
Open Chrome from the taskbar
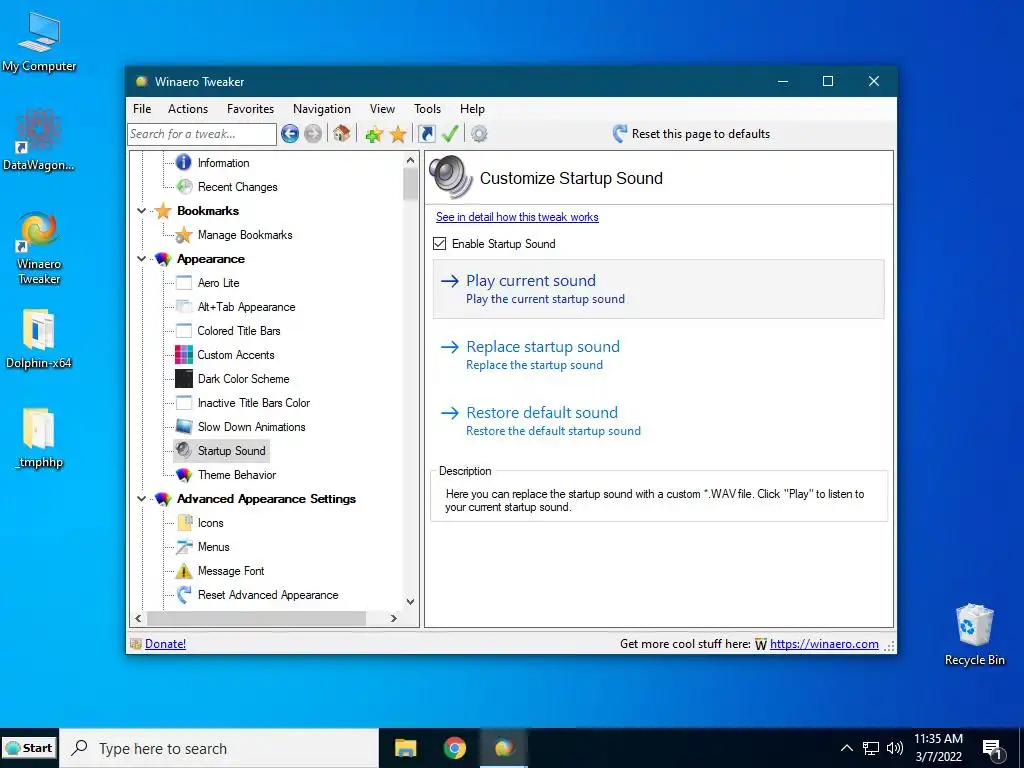[x=455, y=748]
